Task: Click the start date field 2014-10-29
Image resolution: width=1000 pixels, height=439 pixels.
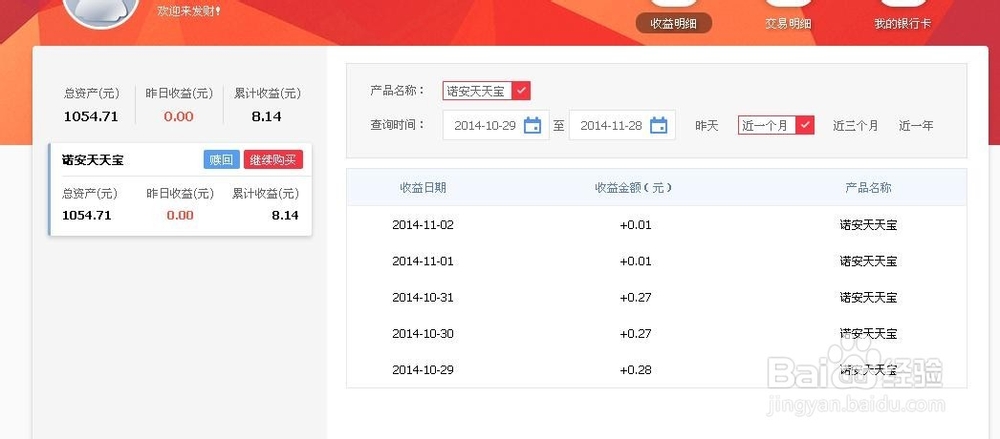Action: (496, 125)
